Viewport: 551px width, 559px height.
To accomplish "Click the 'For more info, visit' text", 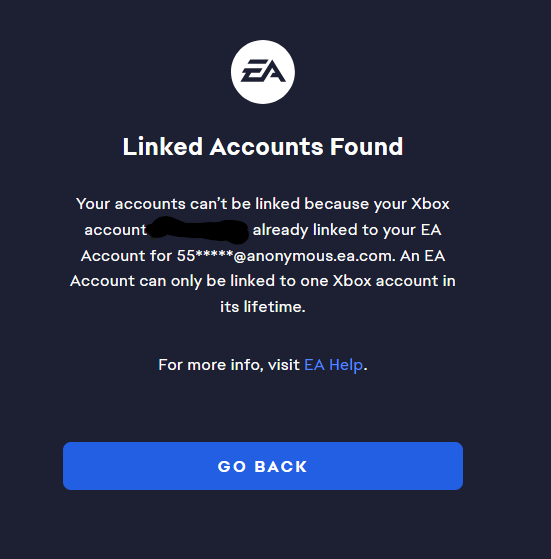I will tap(229, 365).
